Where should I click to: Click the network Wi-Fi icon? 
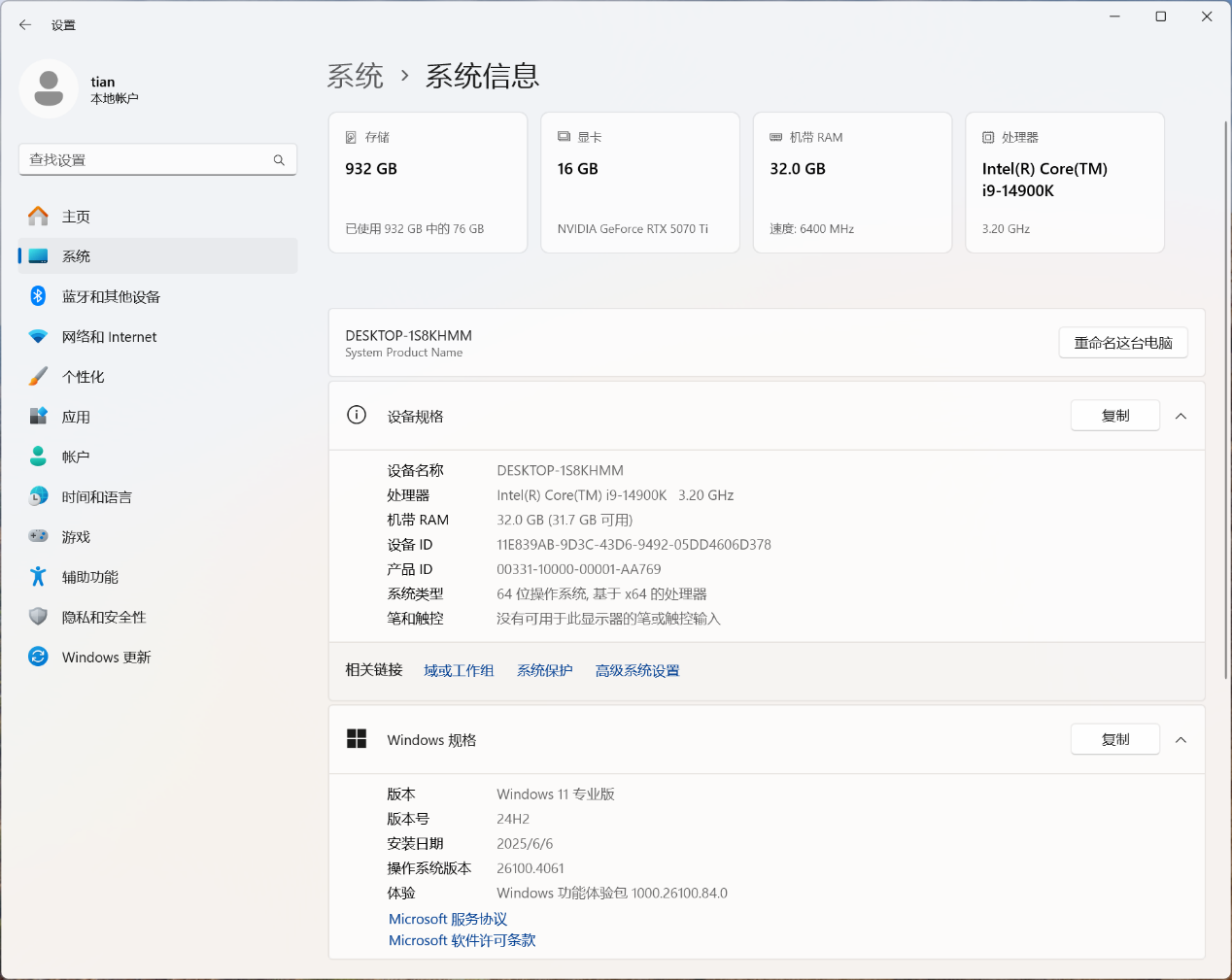click(38, 336)
